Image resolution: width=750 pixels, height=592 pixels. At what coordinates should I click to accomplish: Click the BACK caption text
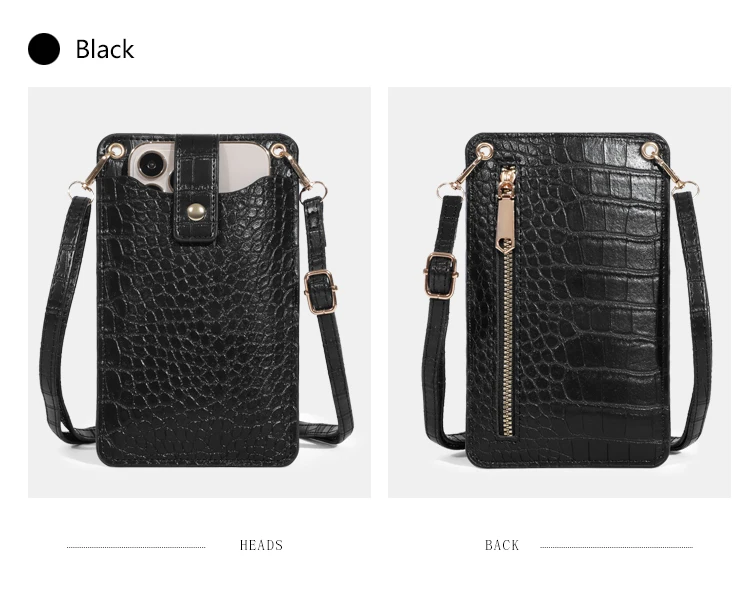[502, 545]
